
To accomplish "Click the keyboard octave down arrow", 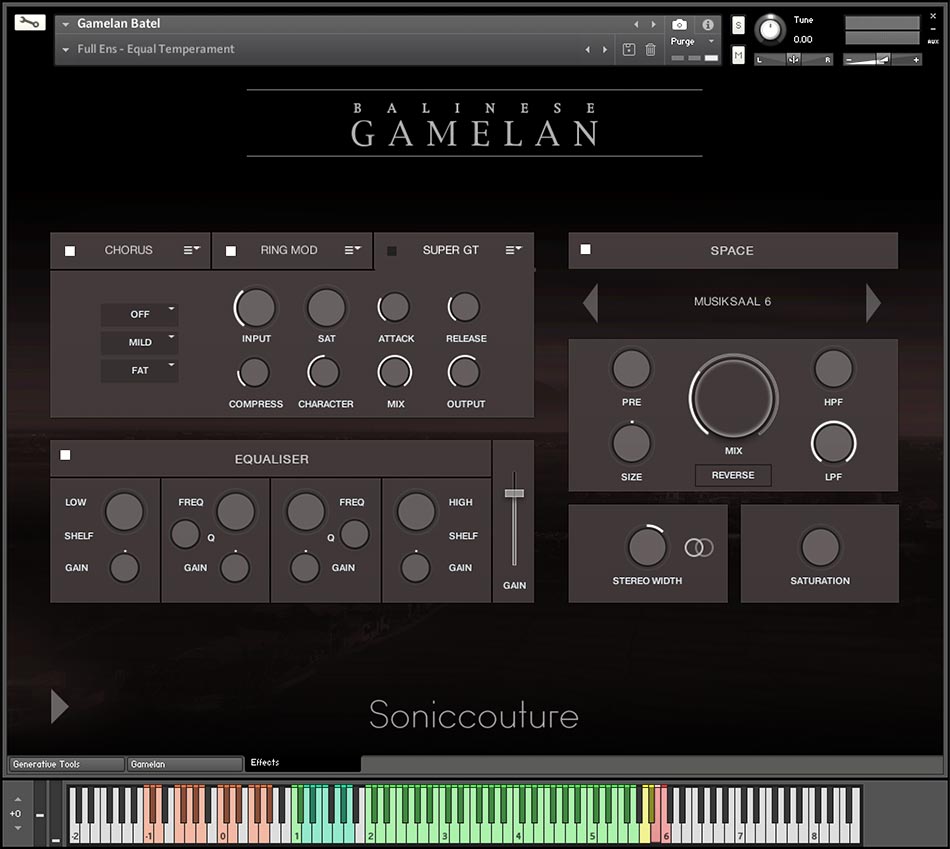I will click(18, 828).
